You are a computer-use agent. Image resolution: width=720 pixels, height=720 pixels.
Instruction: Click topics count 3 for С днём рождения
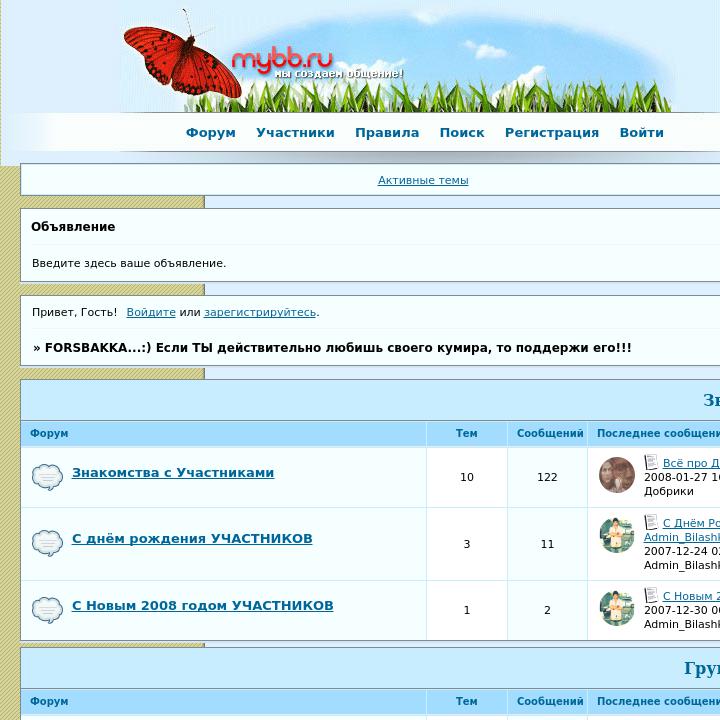point(467,544)
